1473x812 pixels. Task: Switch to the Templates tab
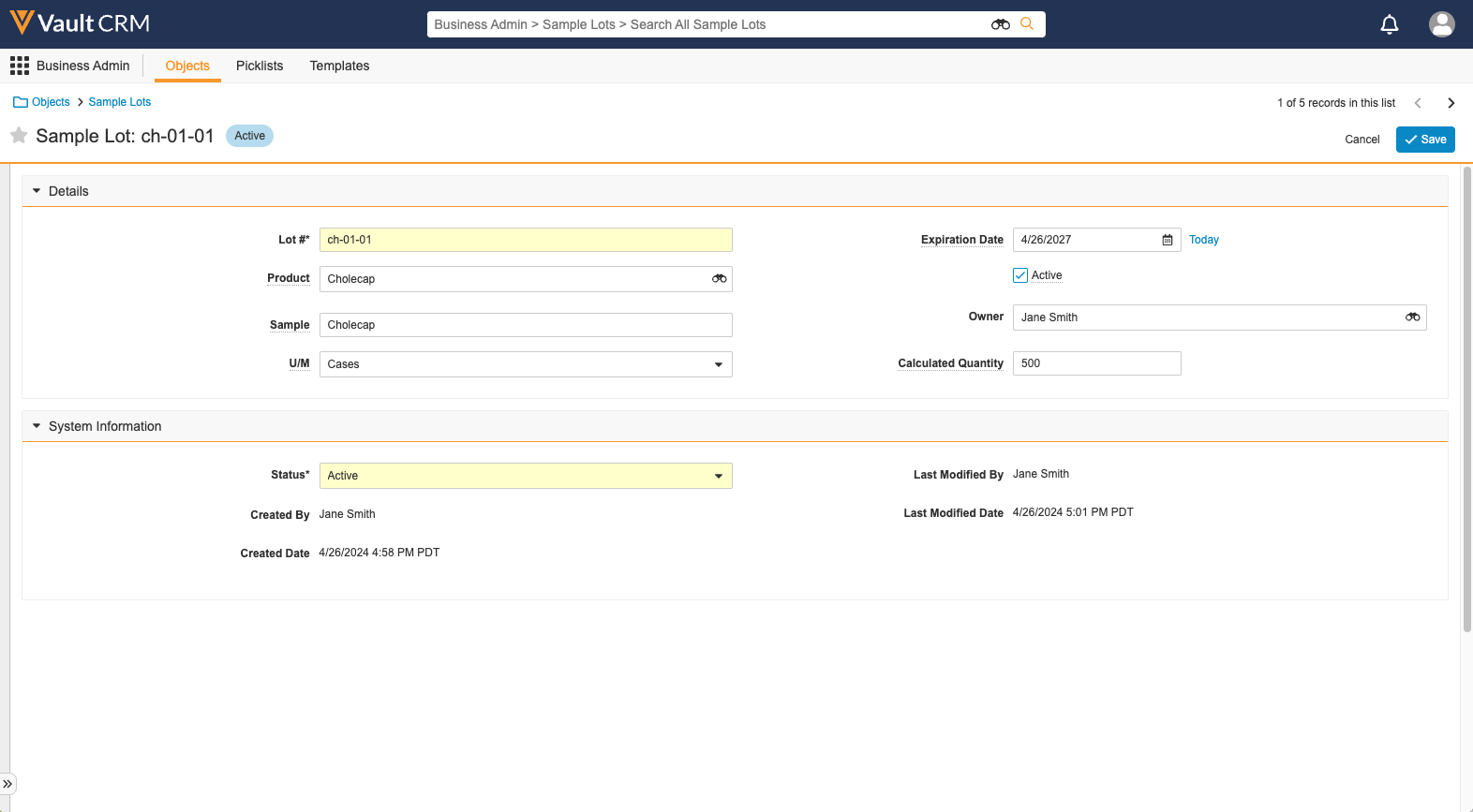(x=339, y=66)
